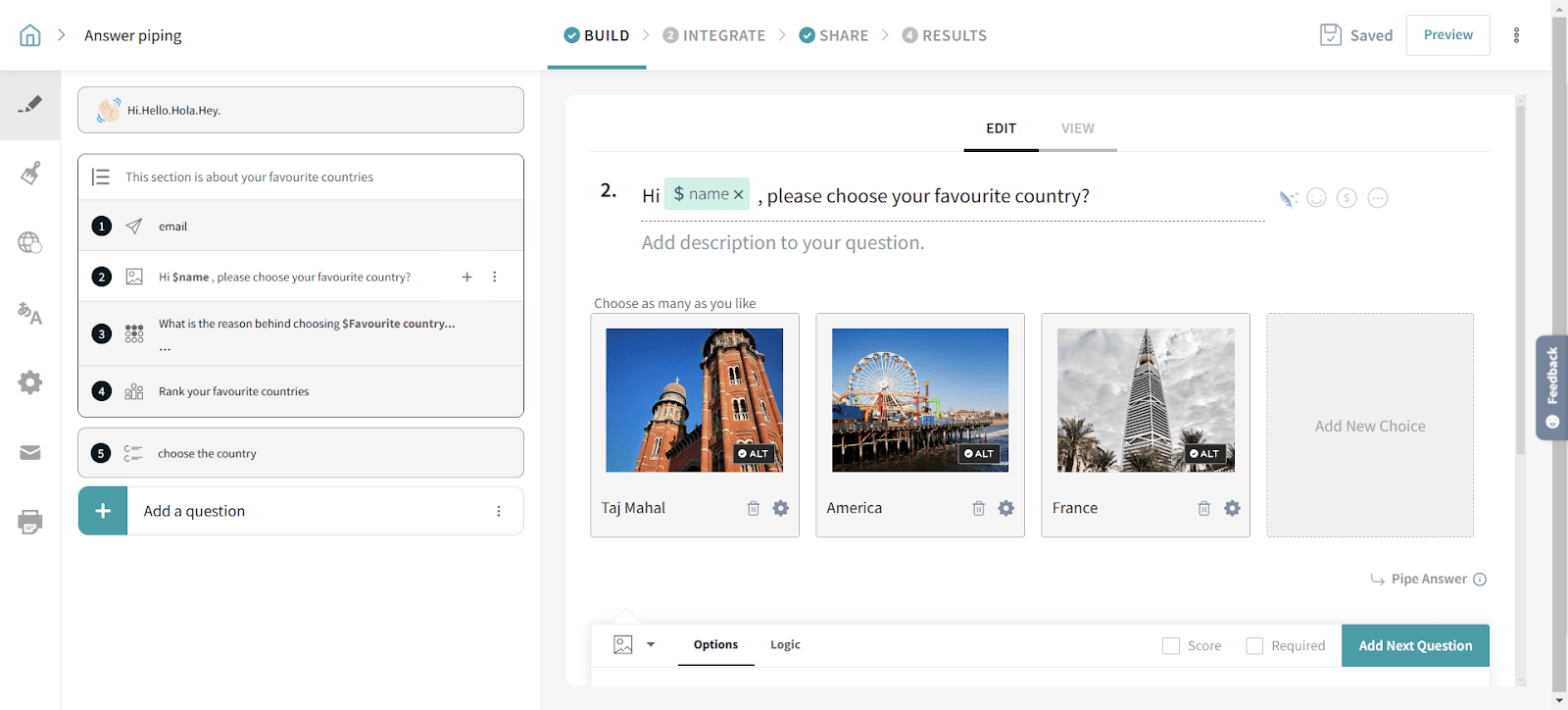Switch to the VIEW tab

1077,128
